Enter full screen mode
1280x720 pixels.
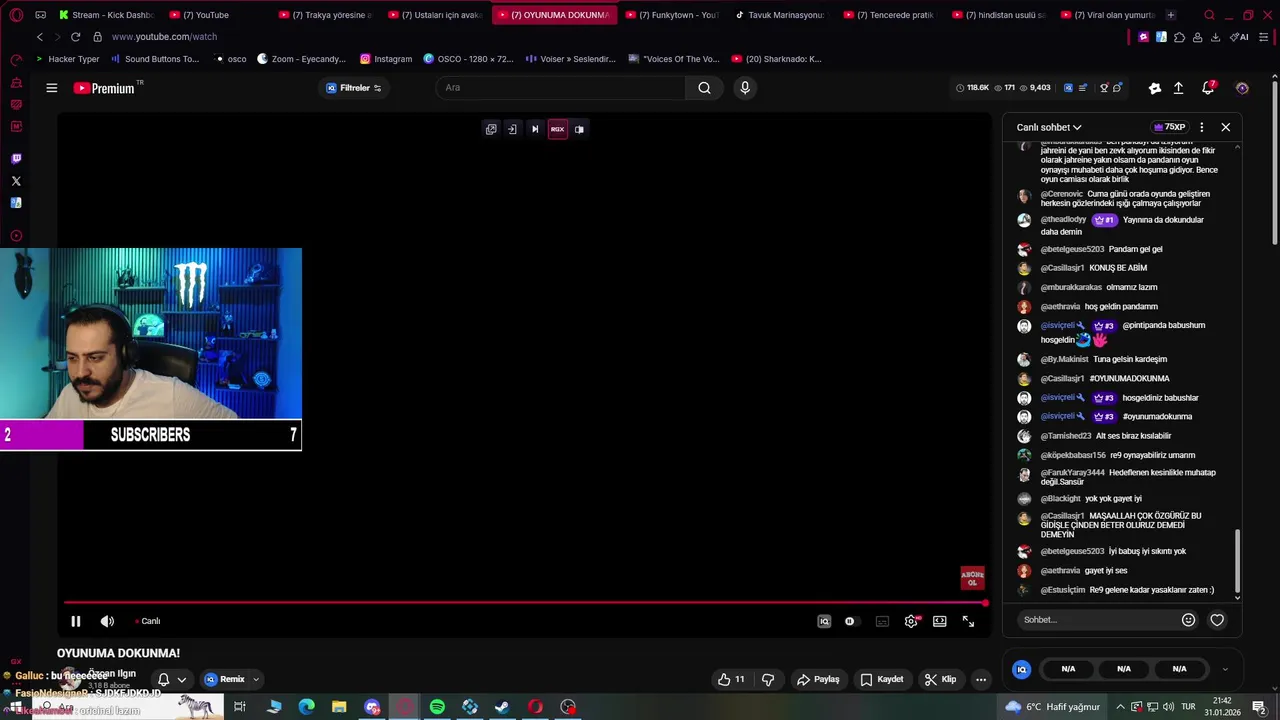pos(968,621)
